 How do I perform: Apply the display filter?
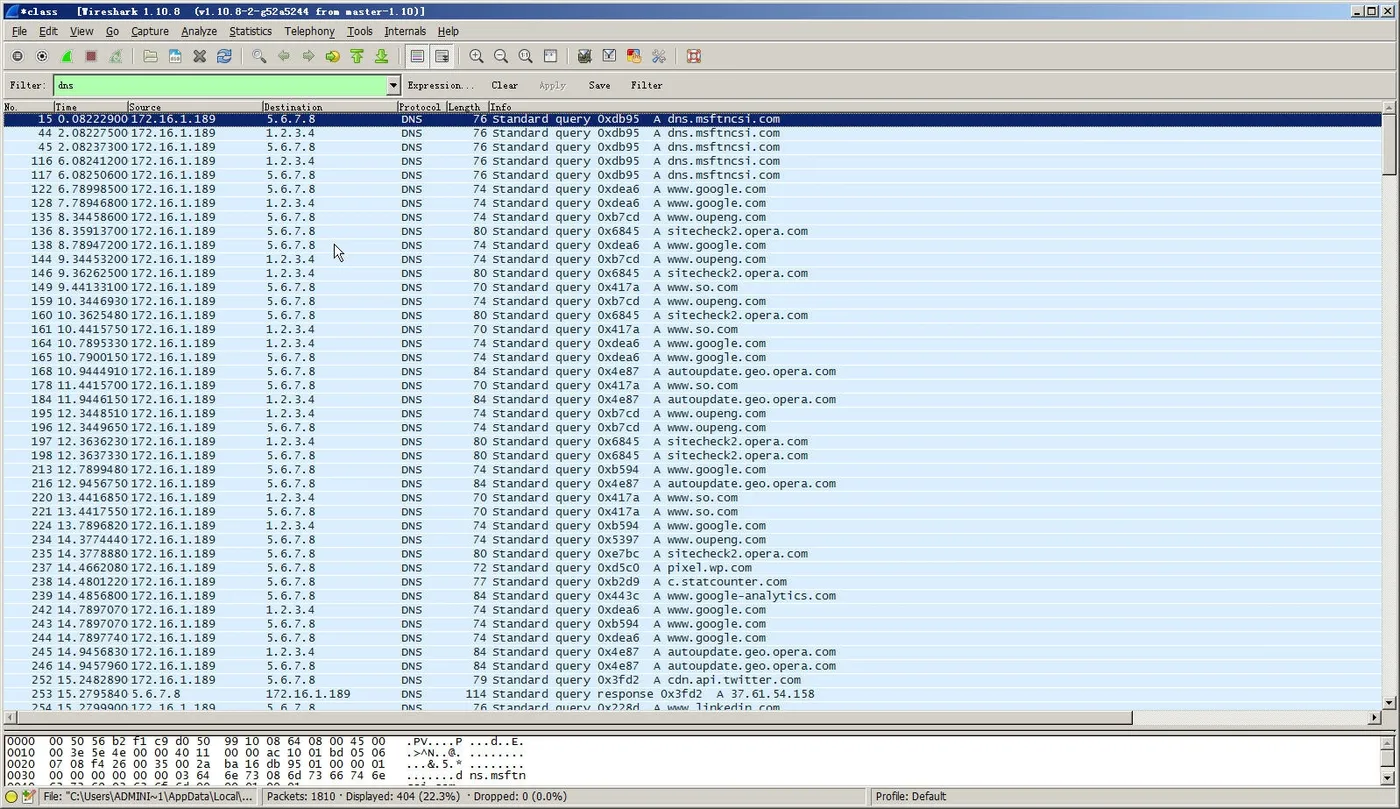tap(552, 86)
